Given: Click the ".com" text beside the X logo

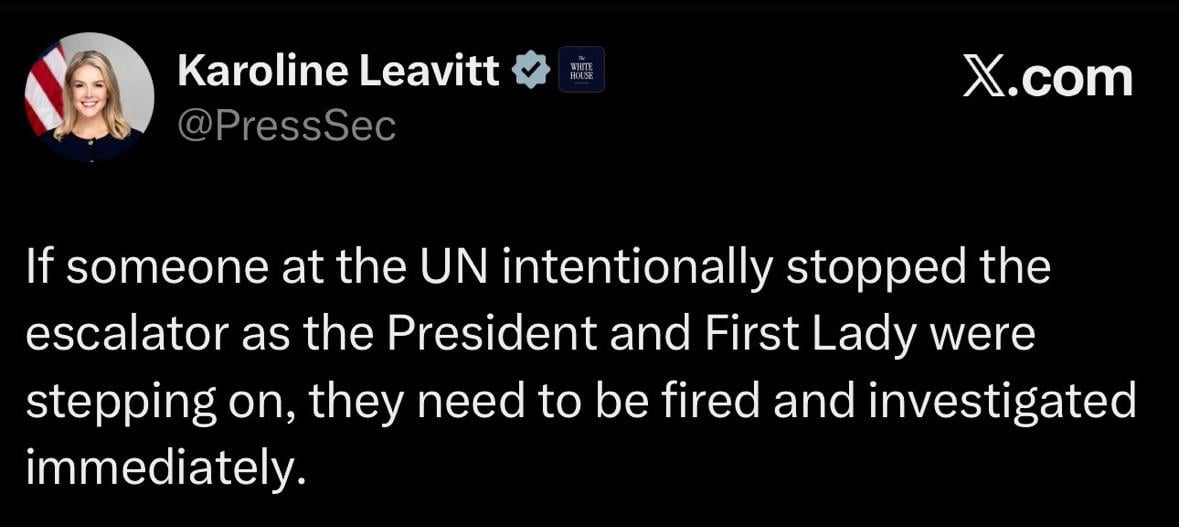Looking at the screenshot, I should tap(1072, 78).
